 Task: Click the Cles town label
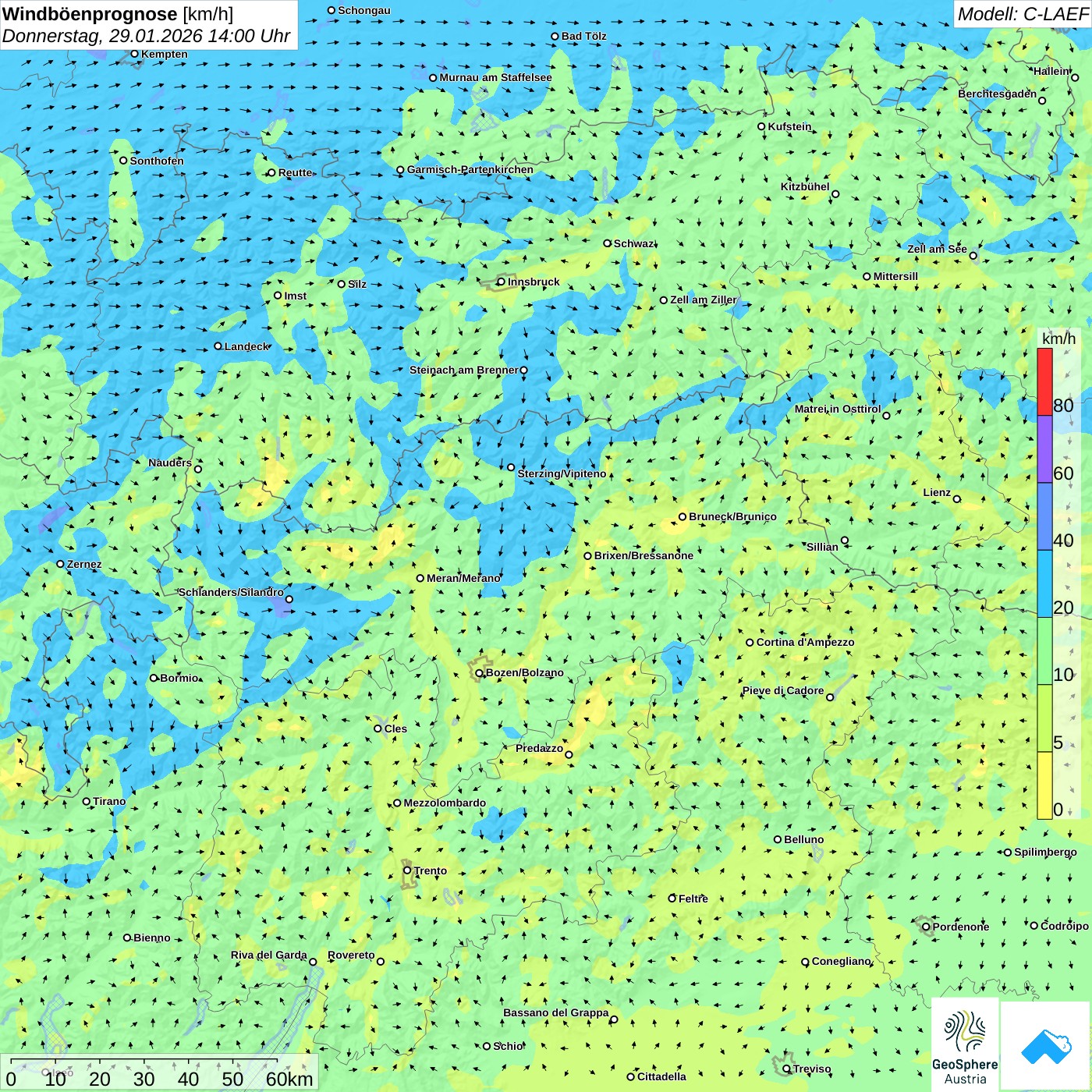[x=395, y=729]
